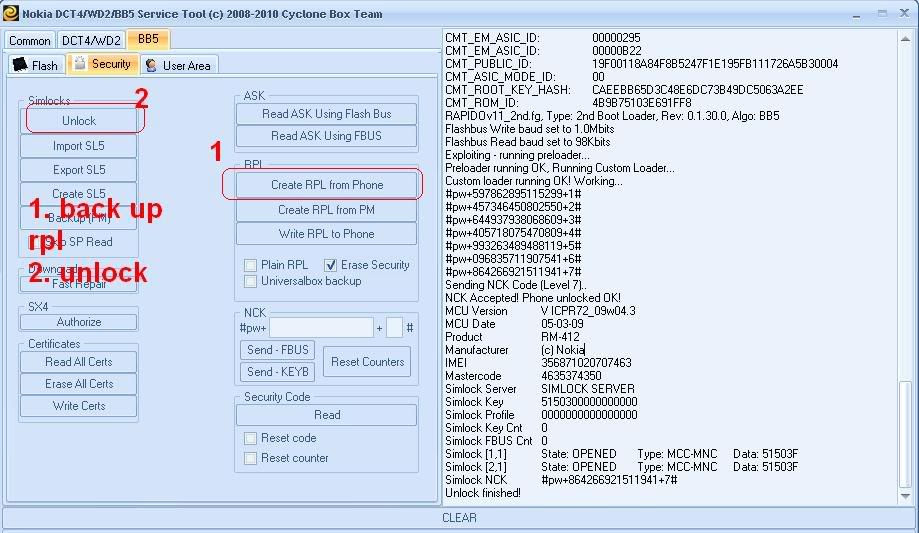Click Create SL5 button
This screenshot has width=919, height=533.
[79, 193]
